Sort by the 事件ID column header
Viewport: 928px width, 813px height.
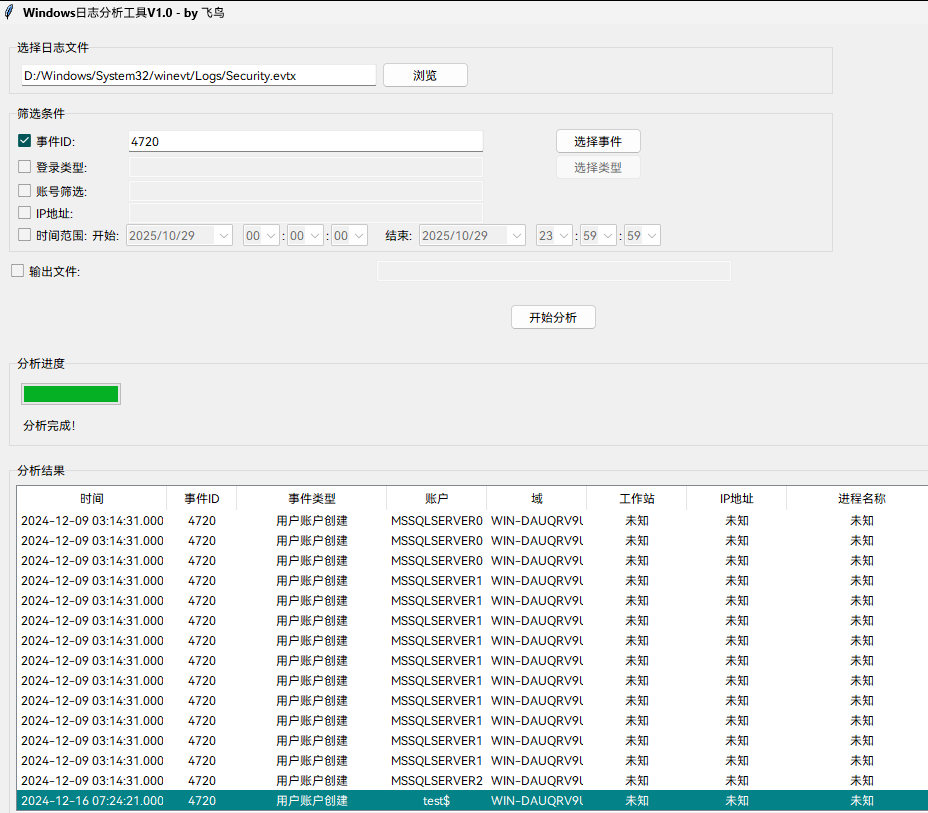[x=202, y=499]
